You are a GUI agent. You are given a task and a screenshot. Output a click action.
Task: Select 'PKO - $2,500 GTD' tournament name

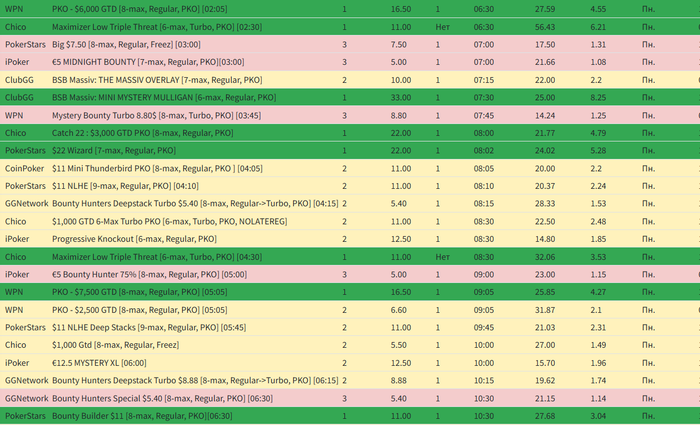tap(139, 310)
